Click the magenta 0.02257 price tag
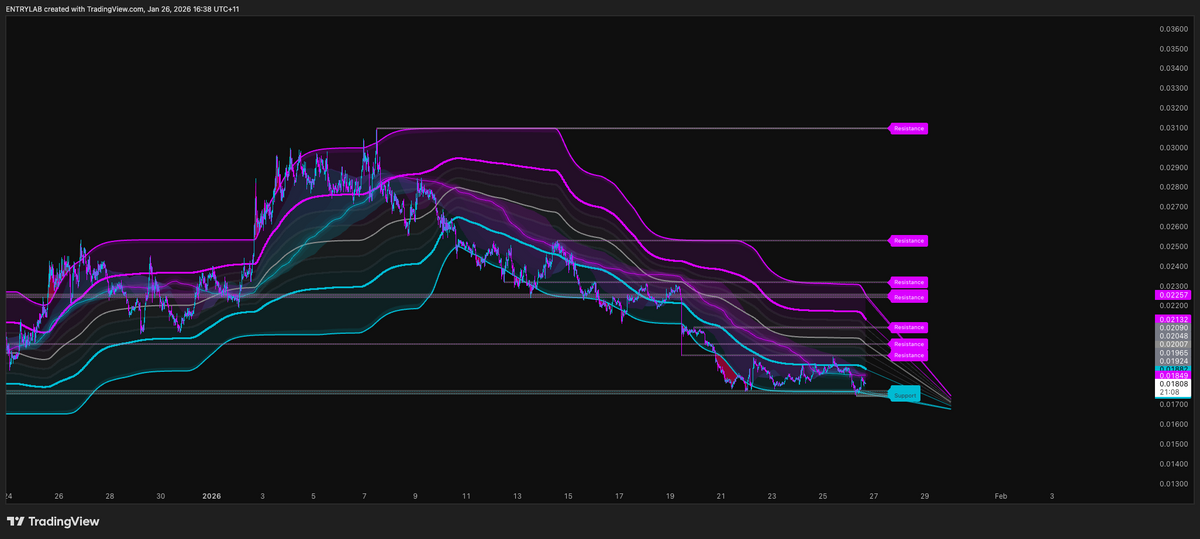This screenshot has width=1200, height=539. [x=1173, y=295]
